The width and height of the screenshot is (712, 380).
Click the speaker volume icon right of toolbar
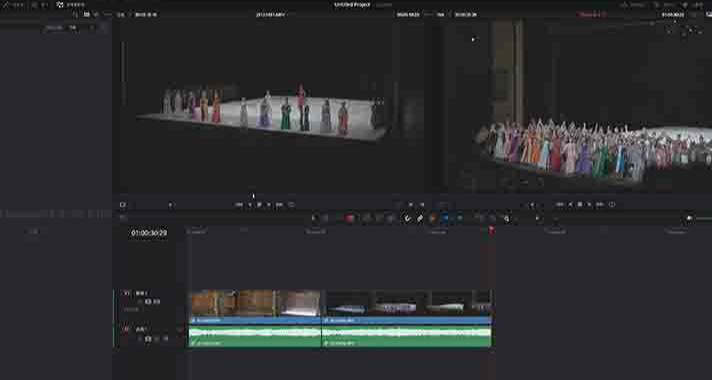click(689, 218)
